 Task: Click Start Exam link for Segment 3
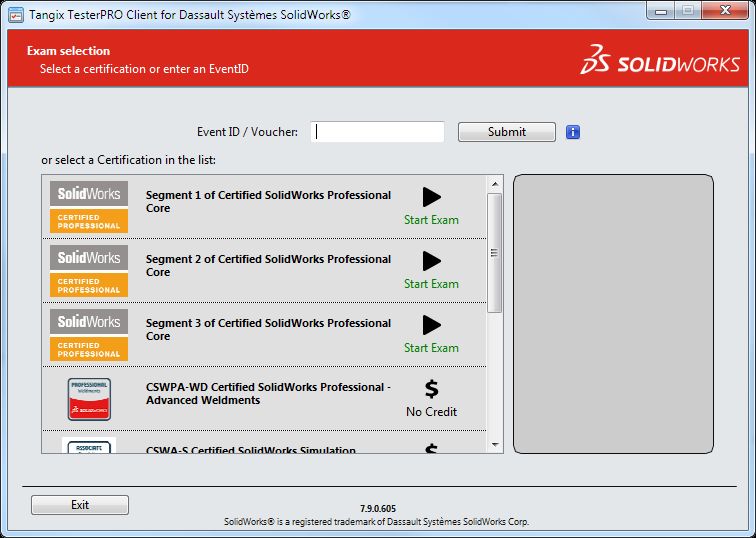[x=432, y=348]
